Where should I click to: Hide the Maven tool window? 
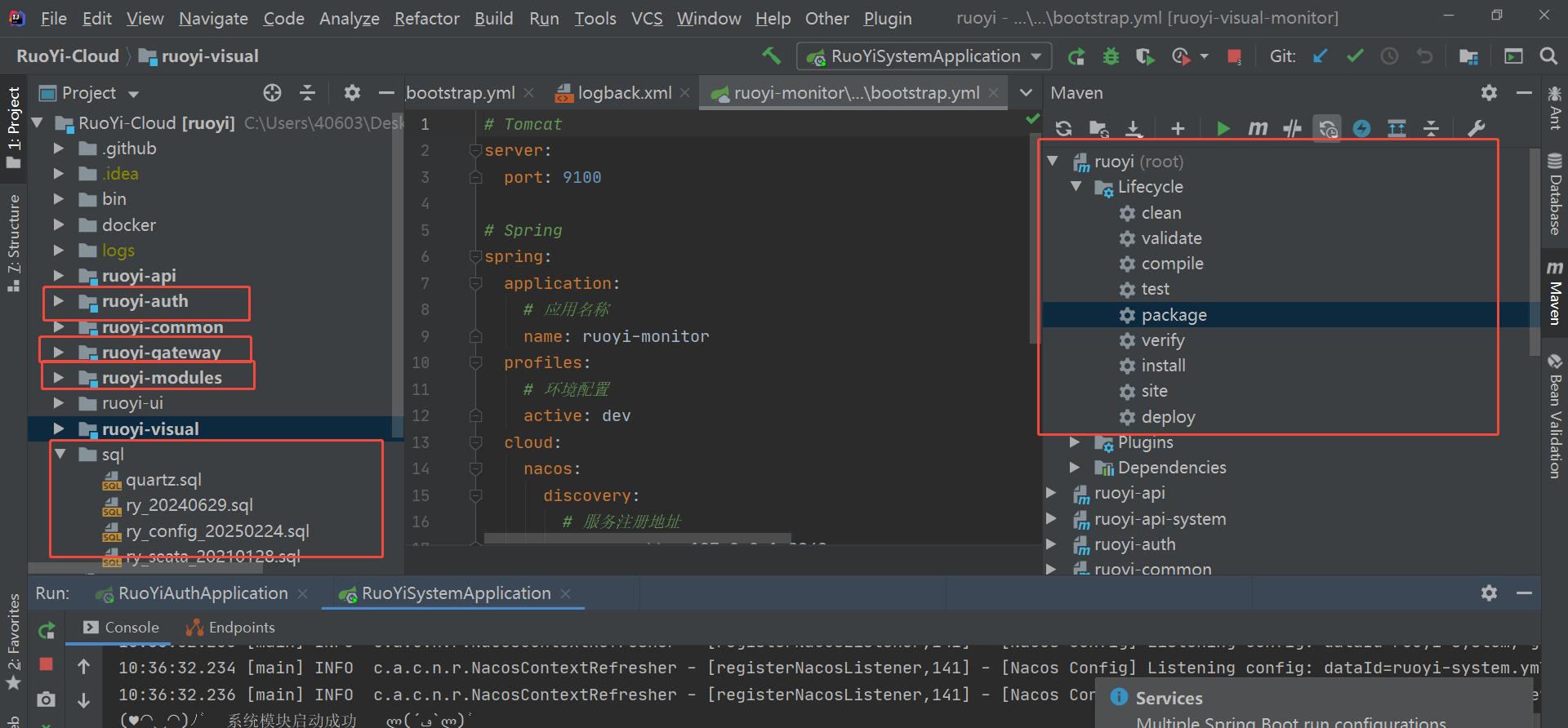point(1524,93)
